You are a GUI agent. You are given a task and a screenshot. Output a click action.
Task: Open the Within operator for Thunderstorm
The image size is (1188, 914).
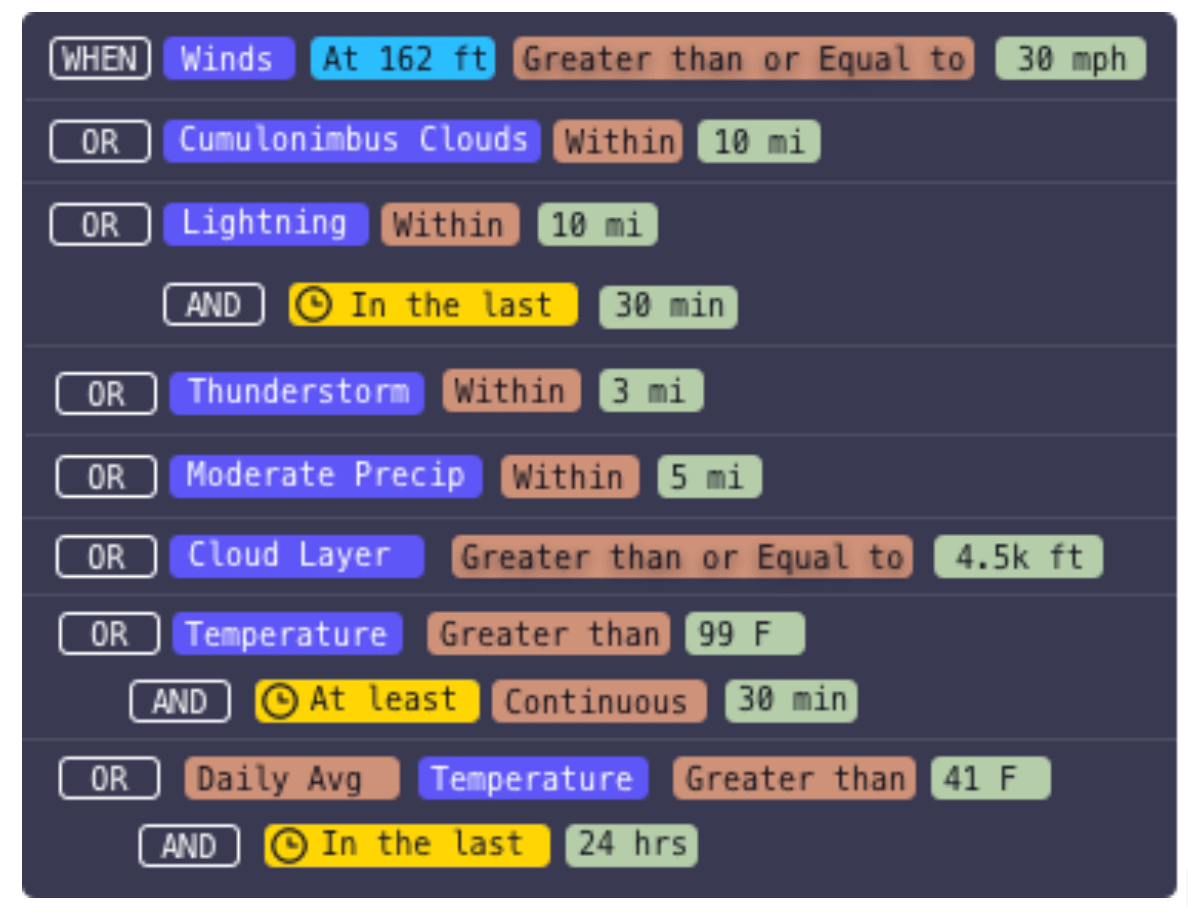pyautogui.click(x=511, y=391)
